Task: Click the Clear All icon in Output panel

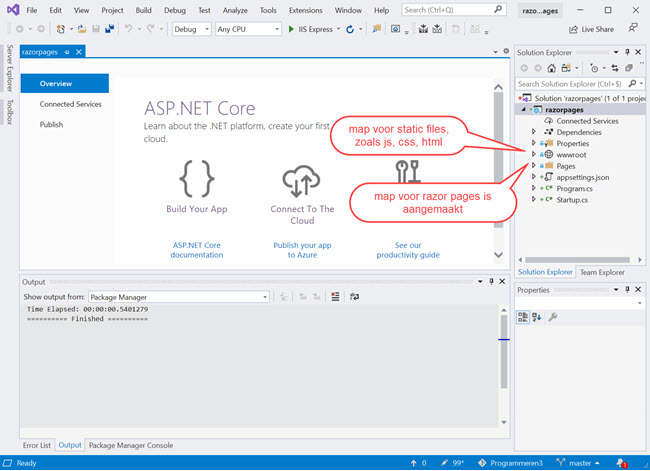Action: 335,296
